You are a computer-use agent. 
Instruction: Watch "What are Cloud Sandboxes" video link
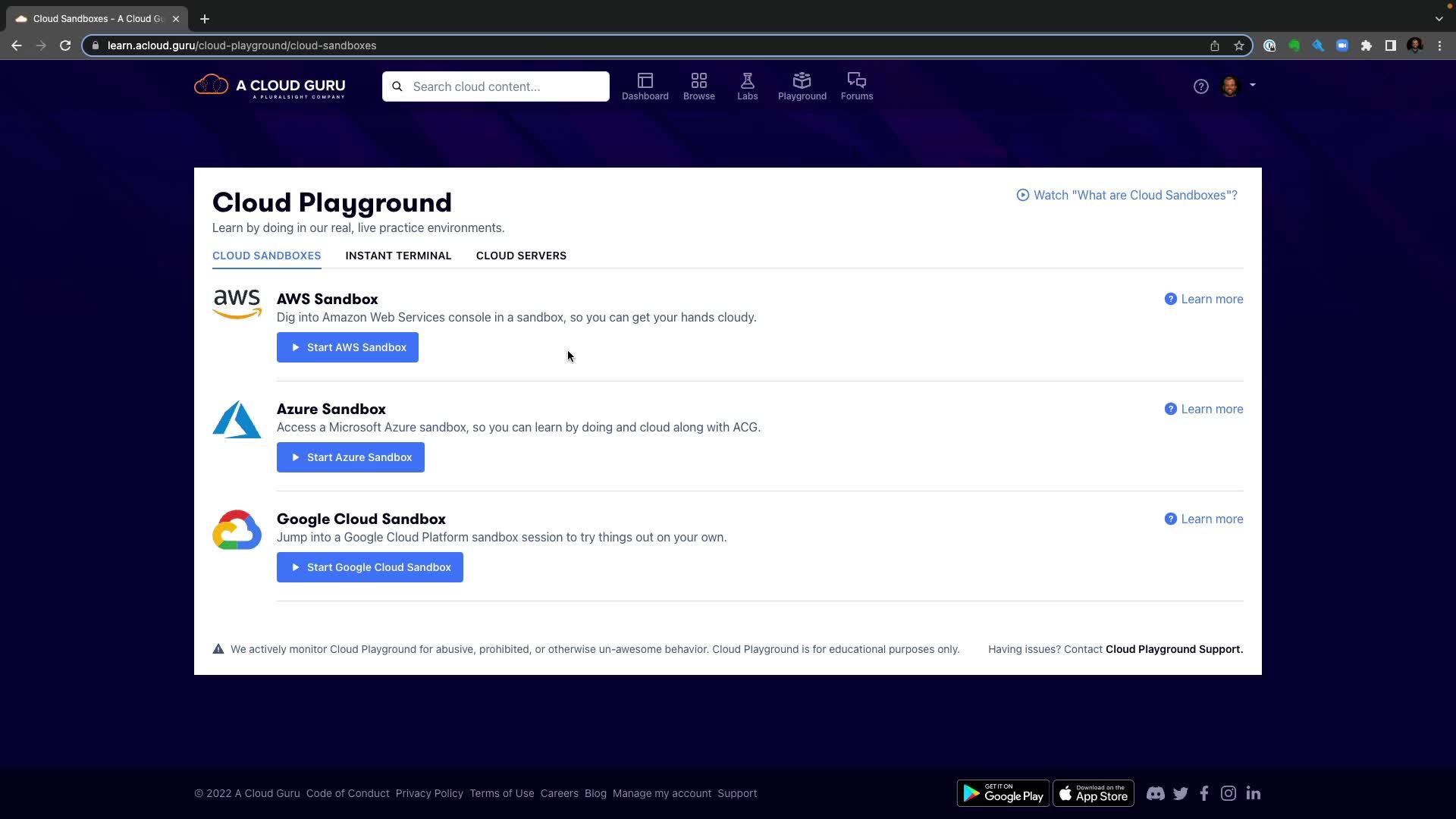point(1127,195)
